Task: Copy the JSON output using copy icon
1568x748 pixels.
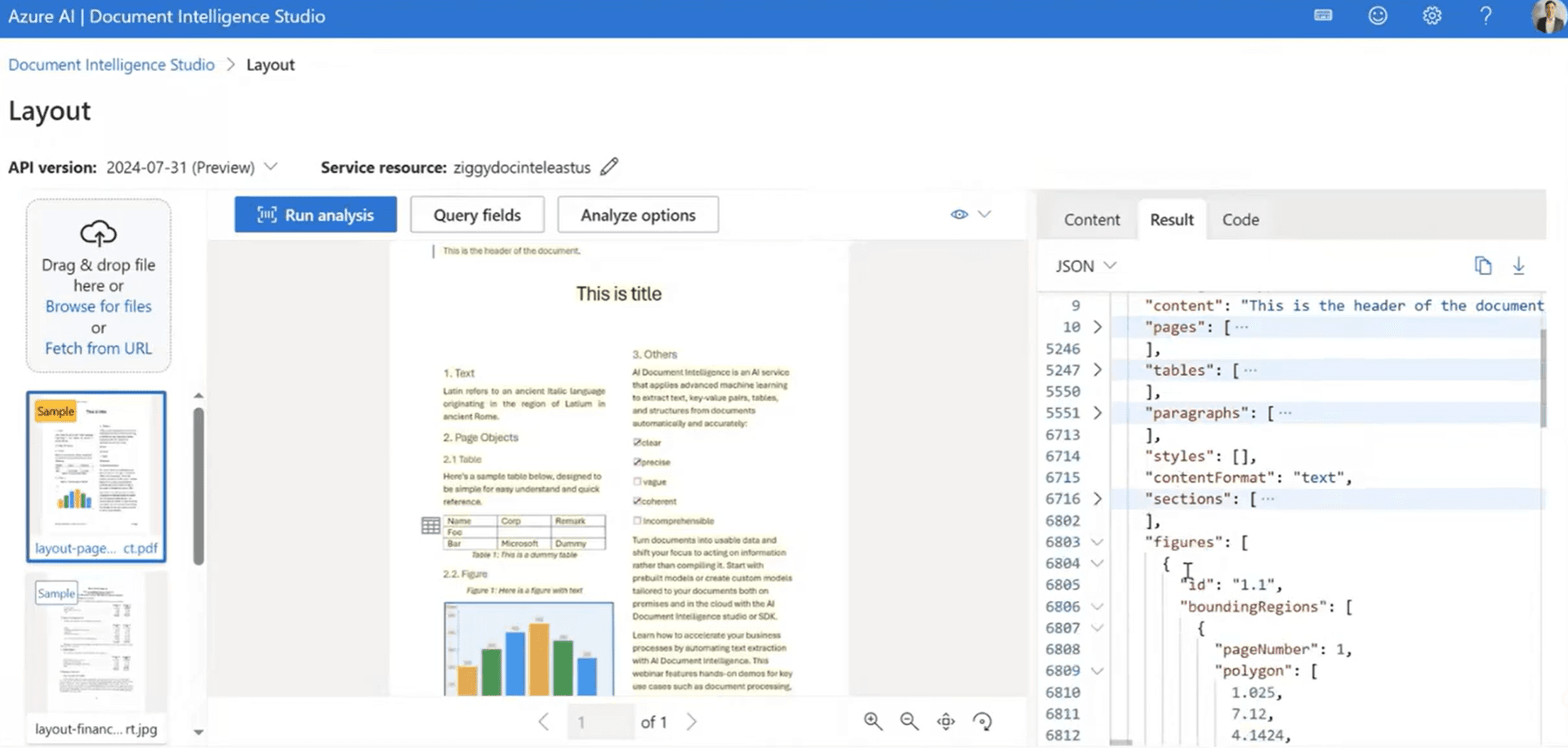Action: [1483, 265]
